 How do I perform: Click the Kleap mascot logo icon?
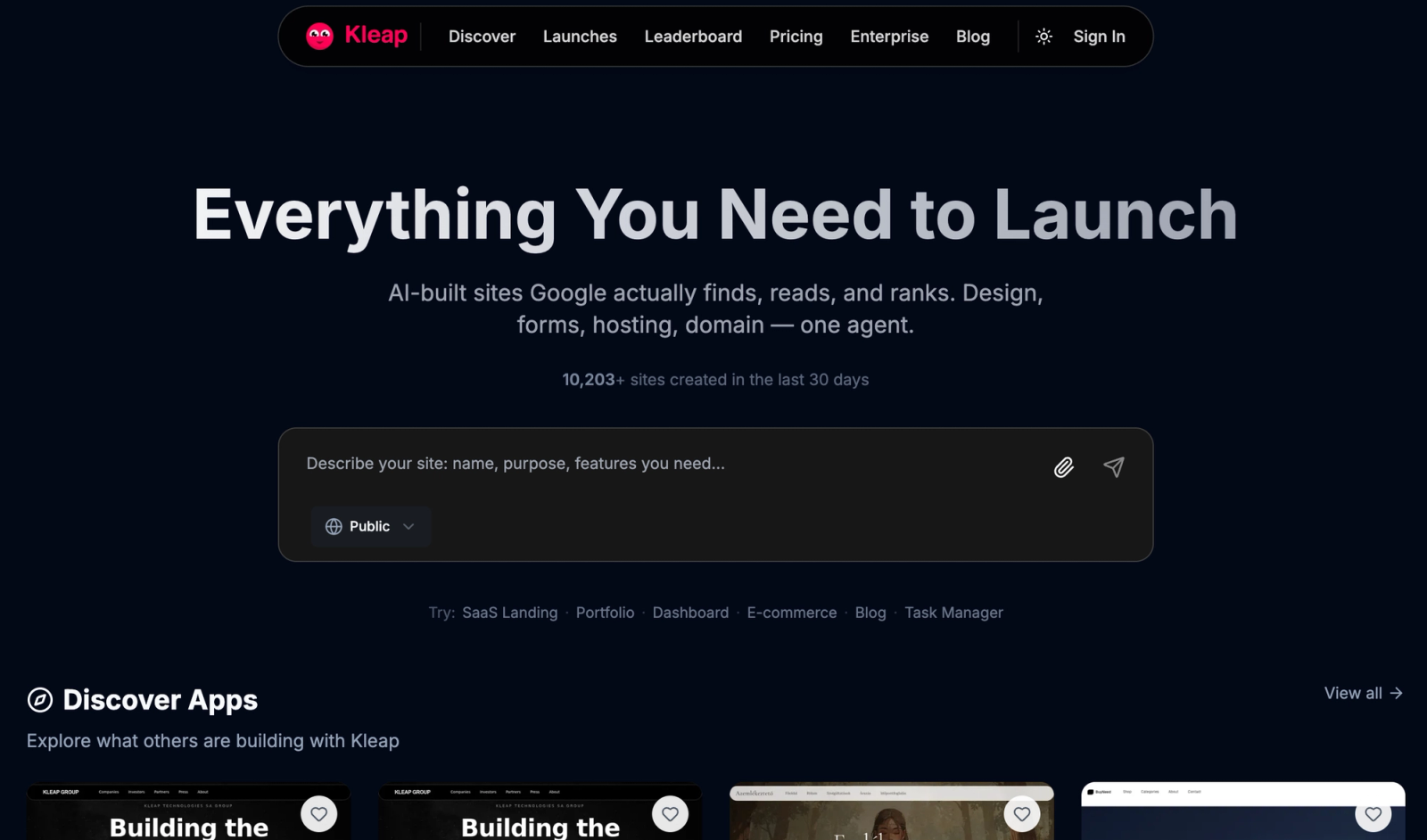coord(319,37)
